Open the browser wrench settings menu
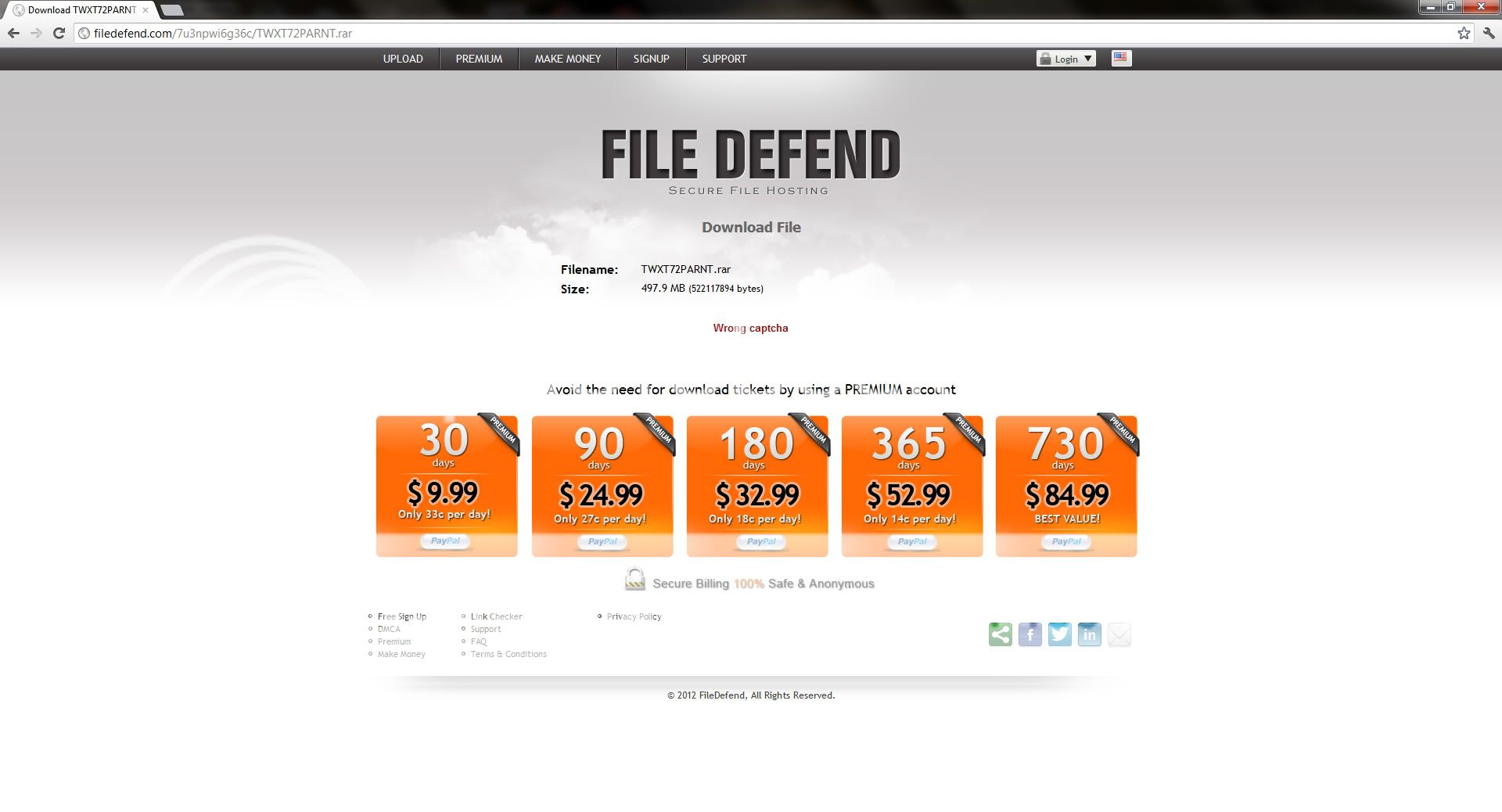This screenshot has width=1502, height=812. point(1489,33)
